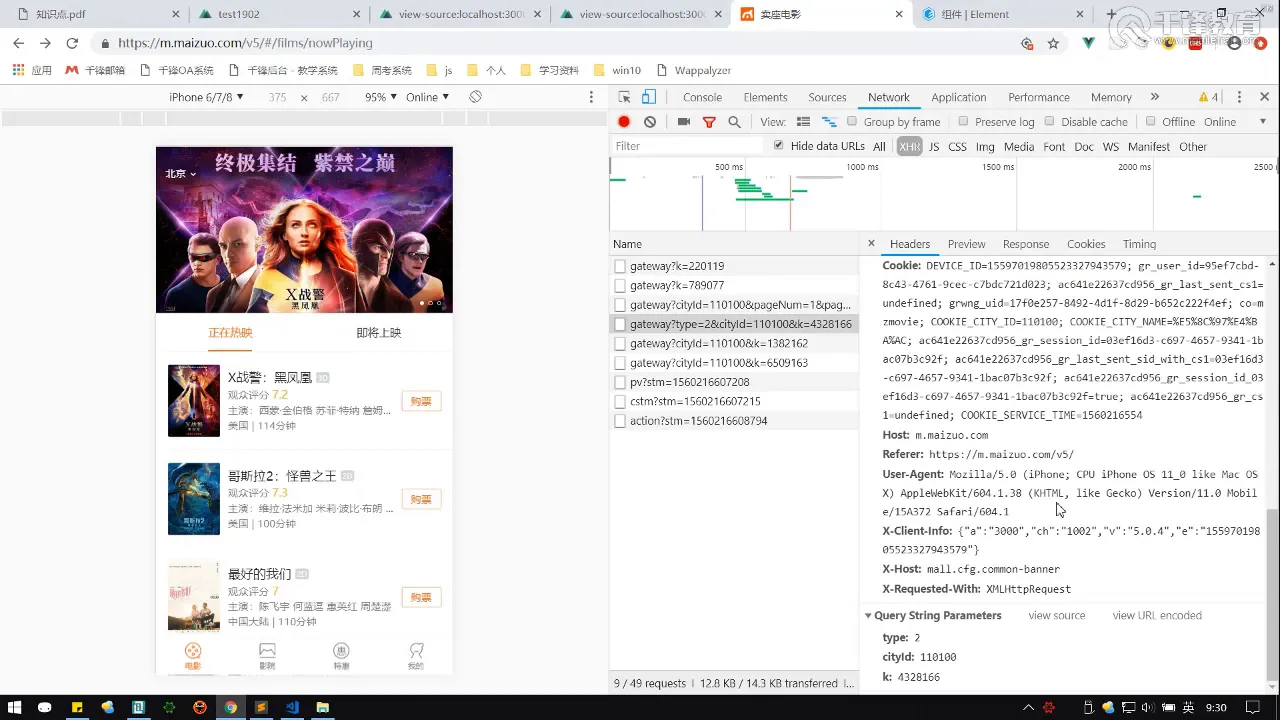1280x720 pixels.
Task: Select large request rows view icon
Action: (803, 122)
